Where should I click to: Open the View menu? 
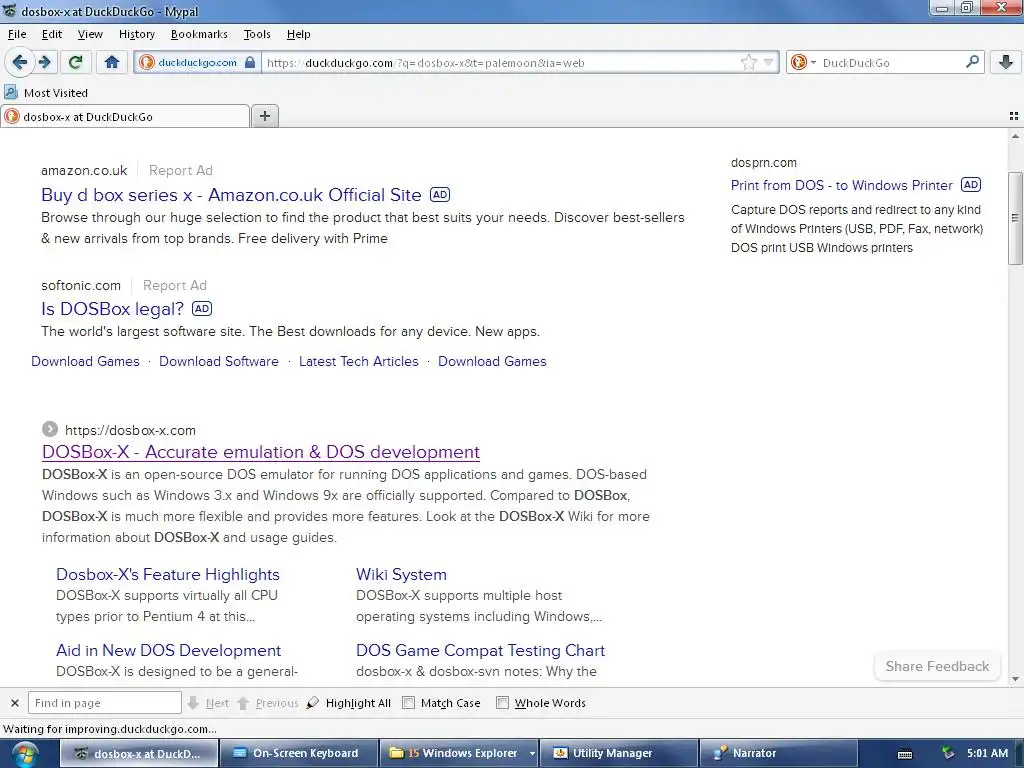click(90, 34)
